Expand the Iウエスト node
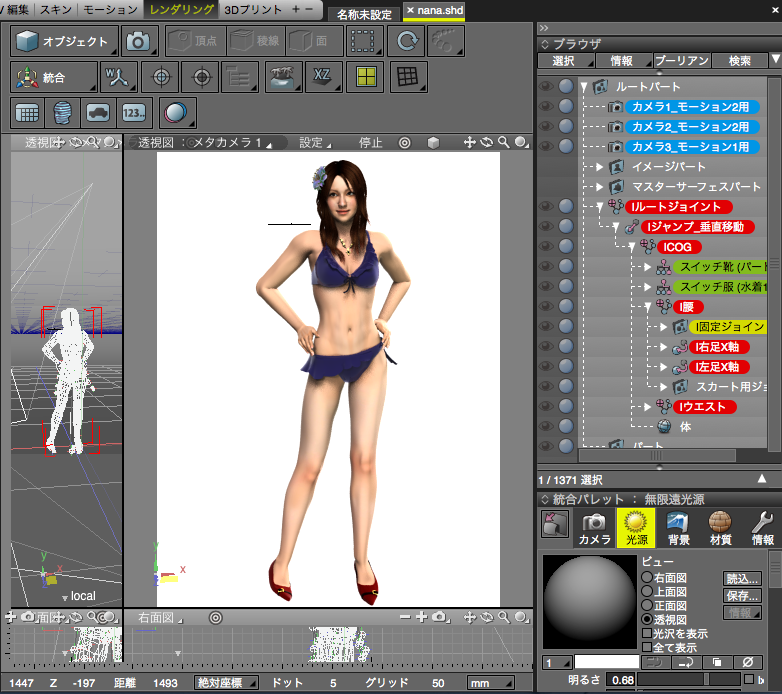Image resolution: width=782 pixels, height=694 pixels. (647, 407)
